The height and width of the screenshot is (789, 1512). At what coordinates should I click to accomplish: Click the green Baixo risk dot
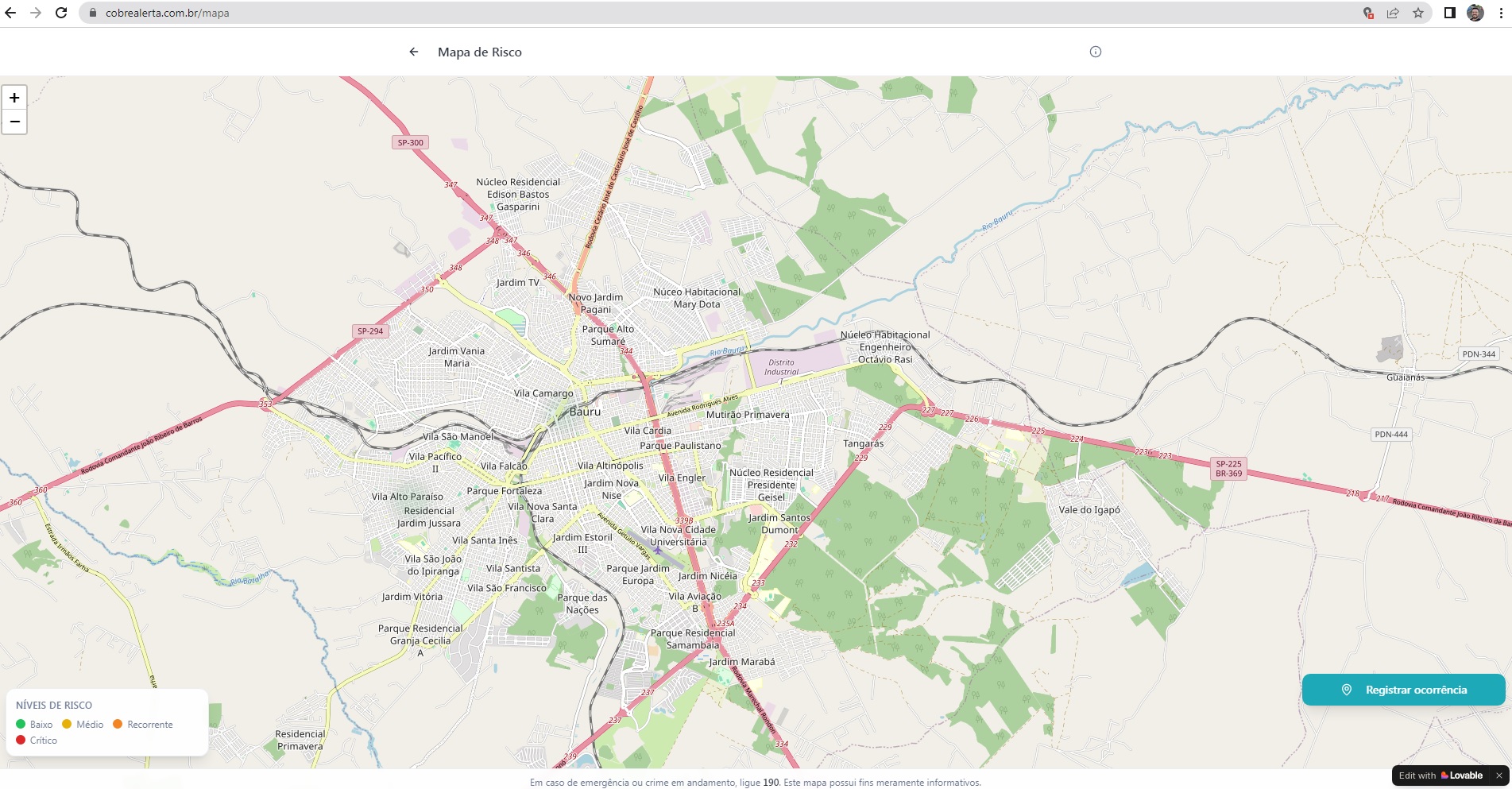pyautogui.click(x=21, y=724)
